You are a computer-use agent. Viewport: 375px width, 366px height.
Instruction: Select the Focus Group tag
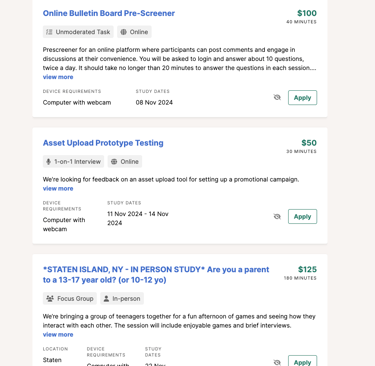click(x=70, y=299)
